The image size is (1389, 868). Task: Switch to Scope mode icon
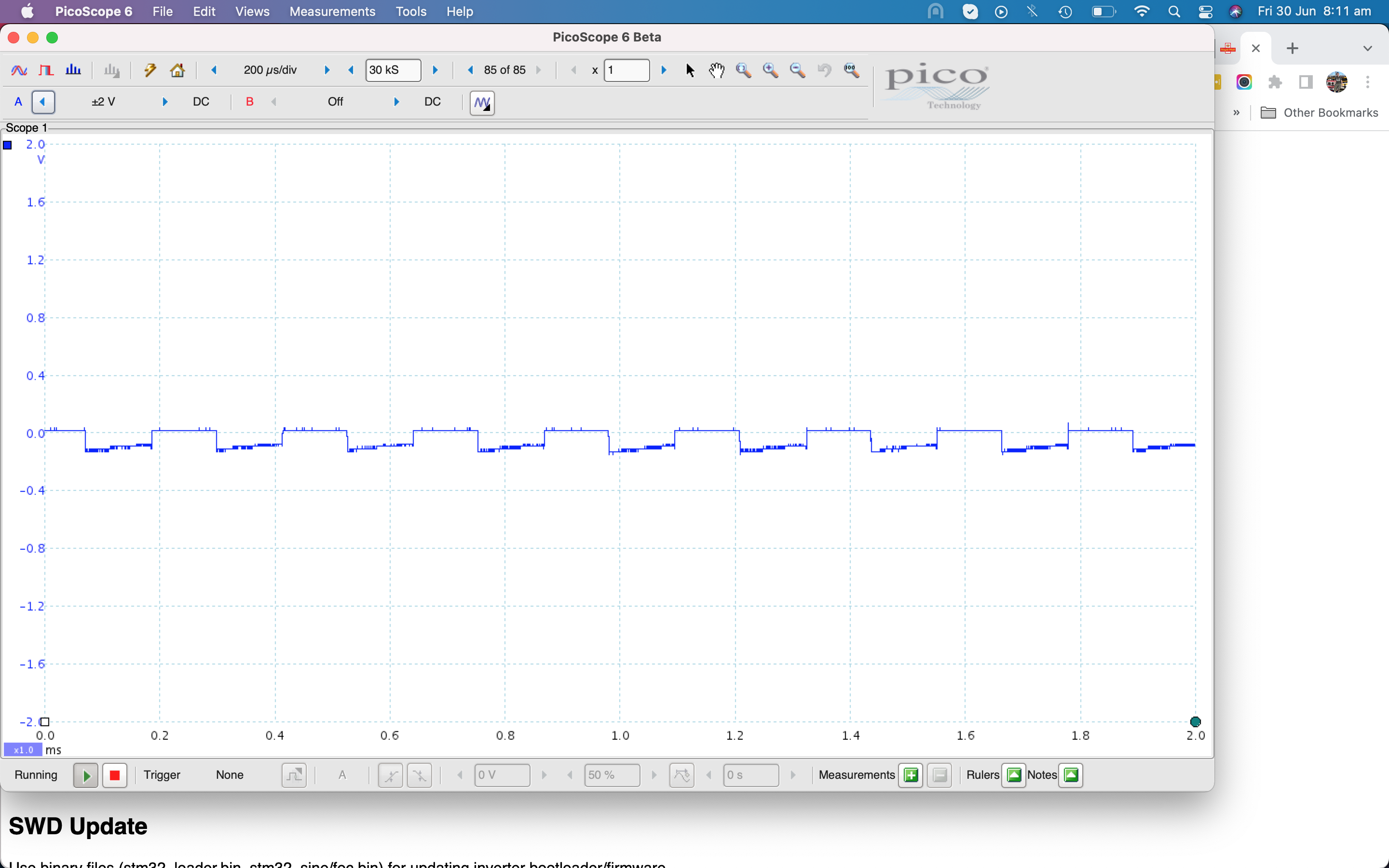tap(19, 70)
